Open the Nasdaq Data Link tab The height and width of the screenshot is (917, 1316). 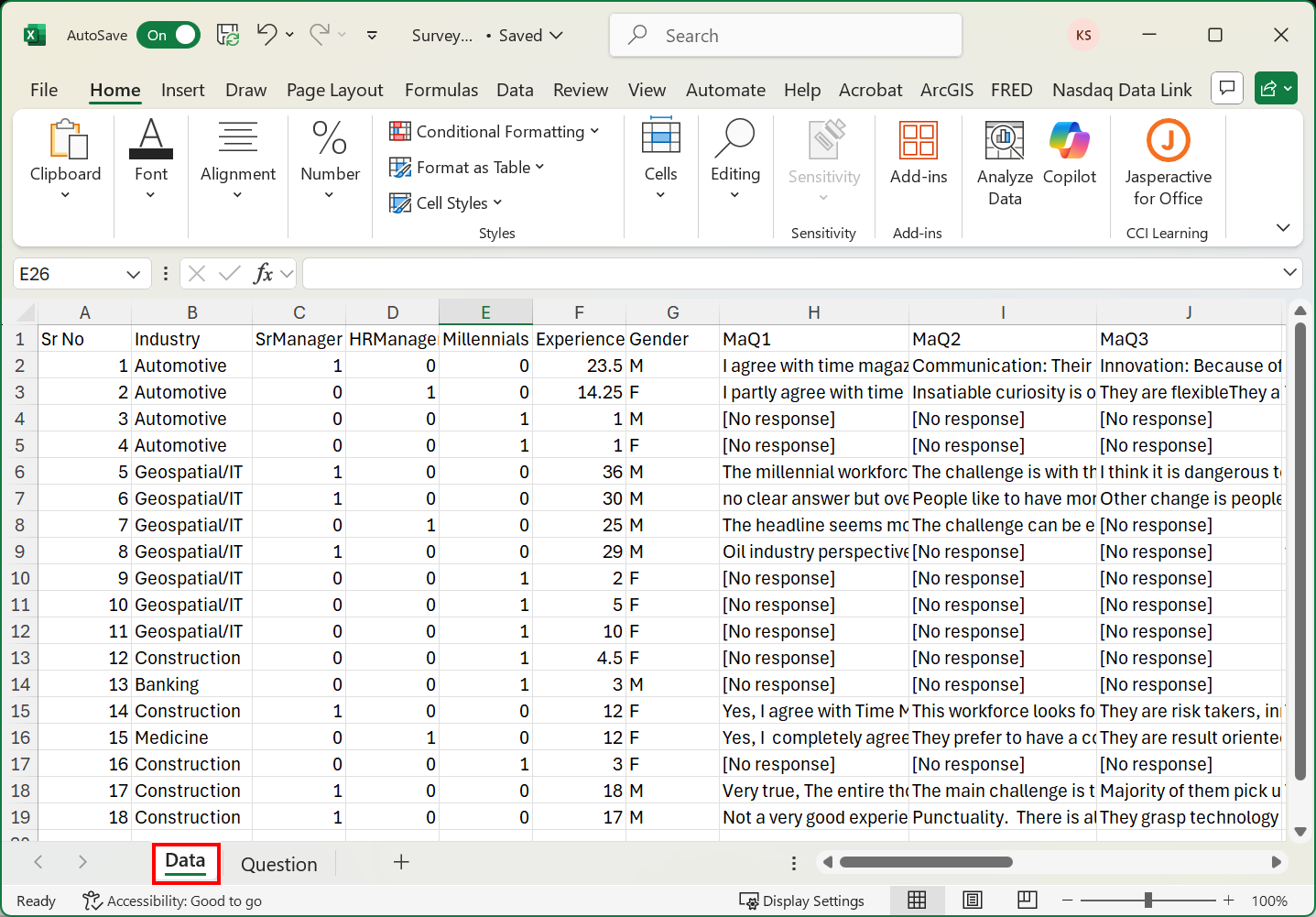click(1122, 90)
